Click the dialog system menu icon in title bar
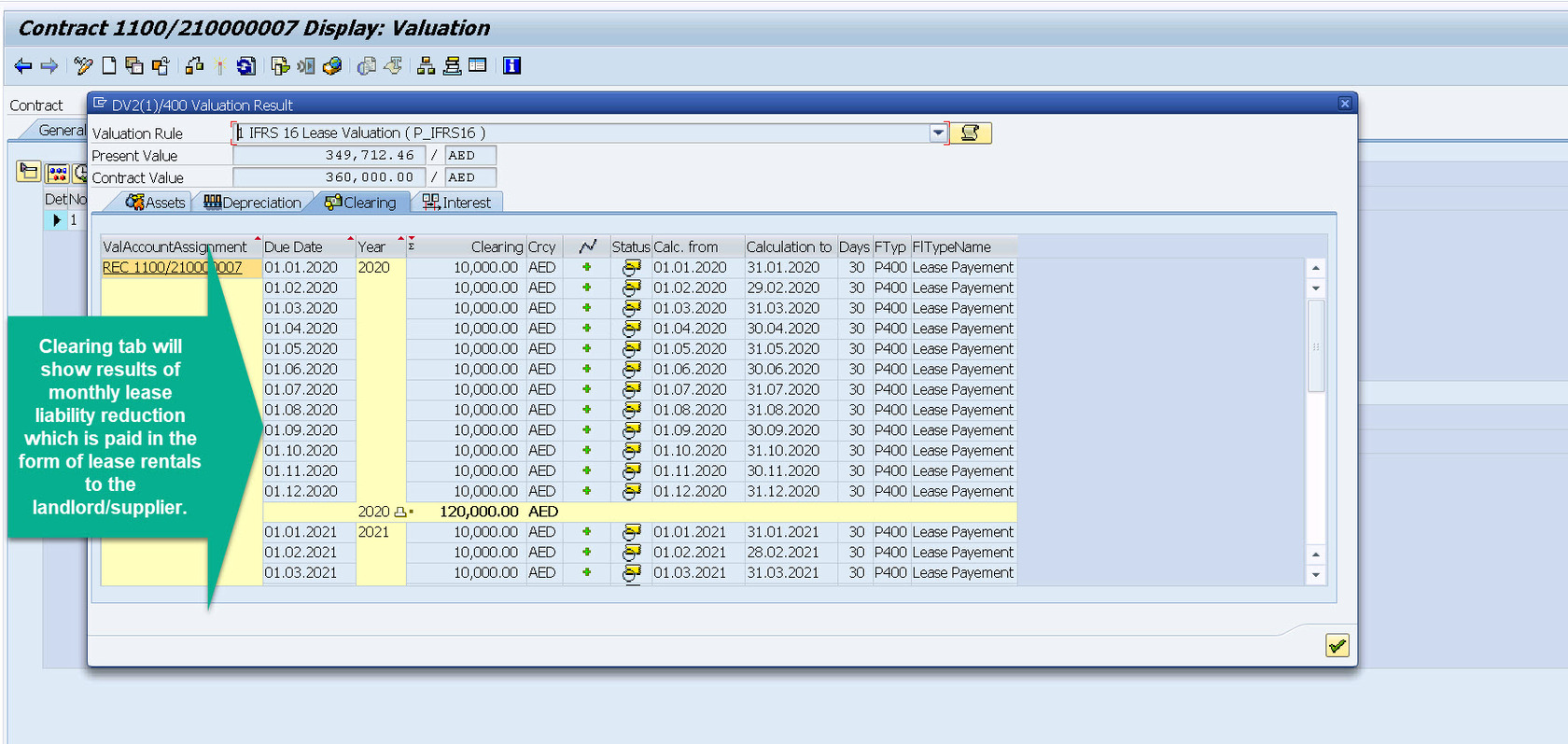Viewport: 1568px width, 744px height. click(x=100, y=104)
